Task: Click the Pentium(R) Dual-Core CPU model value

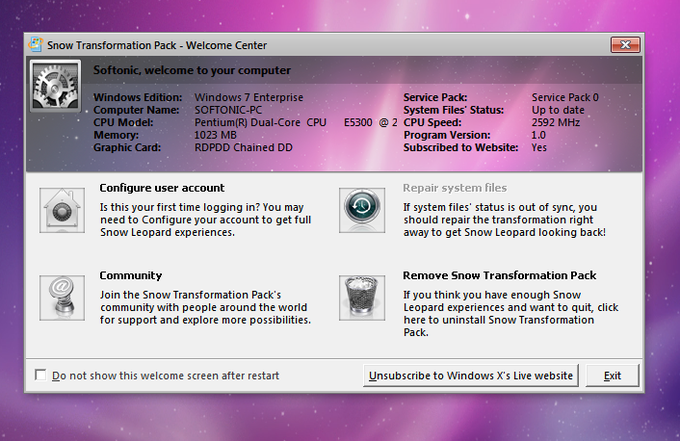Action: pyautogui.click(x=296, y=122)
